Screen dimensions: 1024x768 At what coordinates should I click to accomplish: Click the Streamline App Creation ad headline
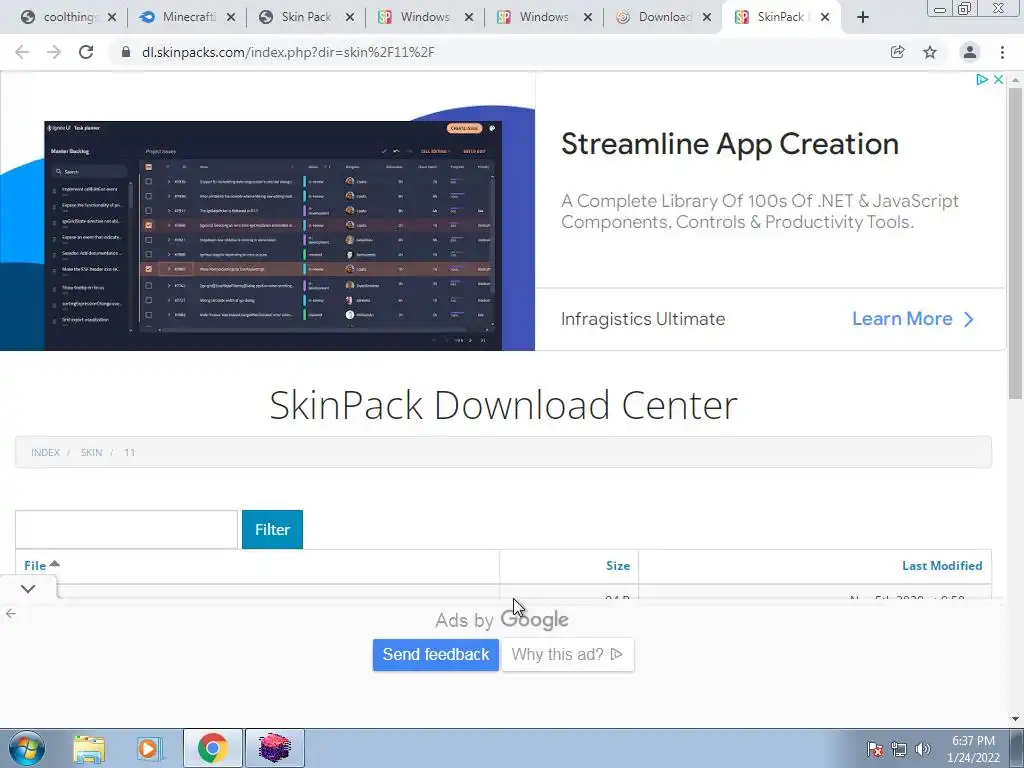[729, 144]
